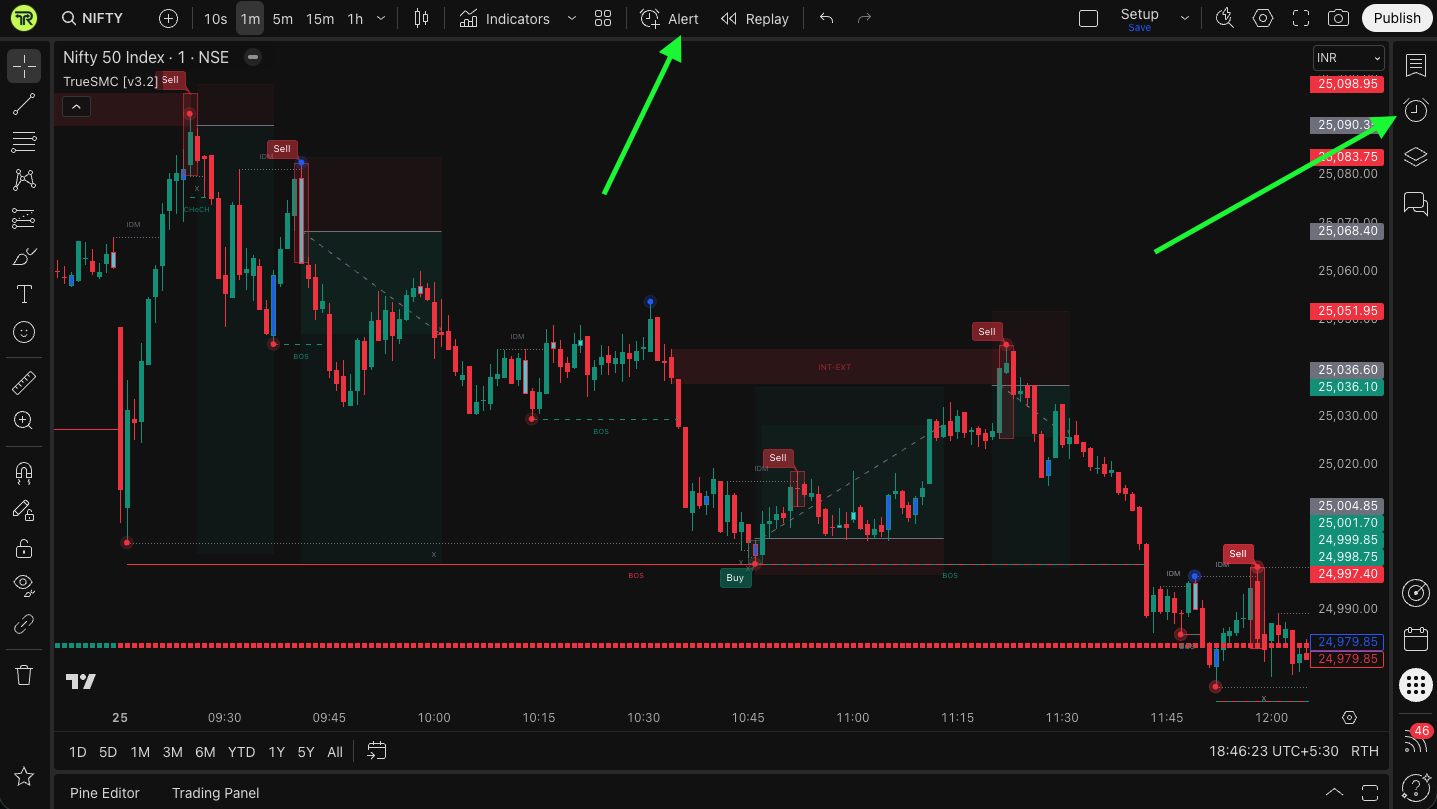Click the trash icon to remove drawings

(24, 675)
